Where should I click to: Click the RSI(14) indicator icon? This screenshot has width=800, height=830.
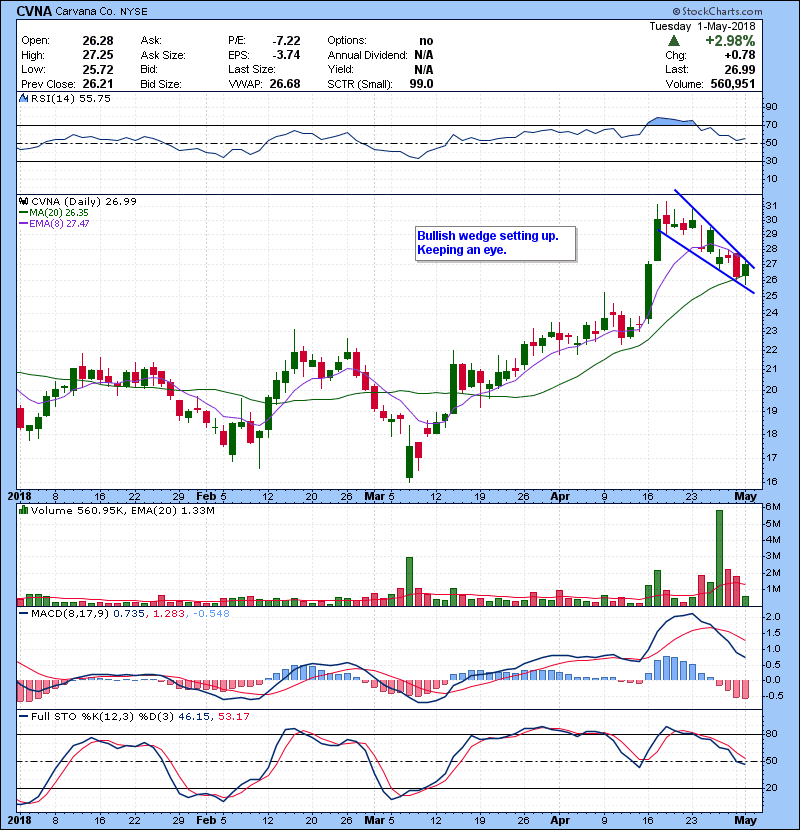23,98
